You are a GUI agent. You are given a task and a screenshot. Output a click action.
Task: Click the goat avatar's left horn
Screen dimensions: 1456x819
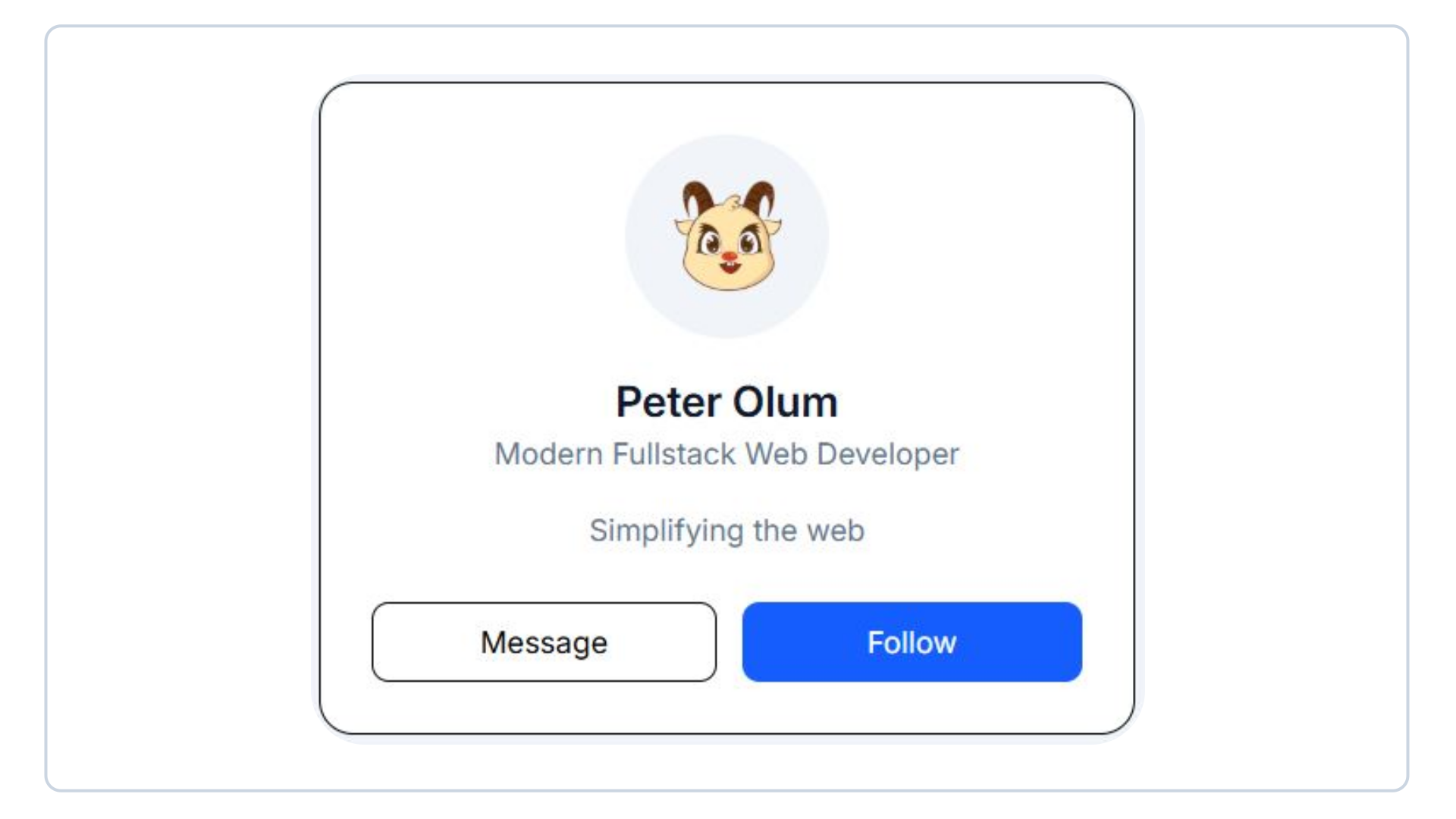(695, 199)
